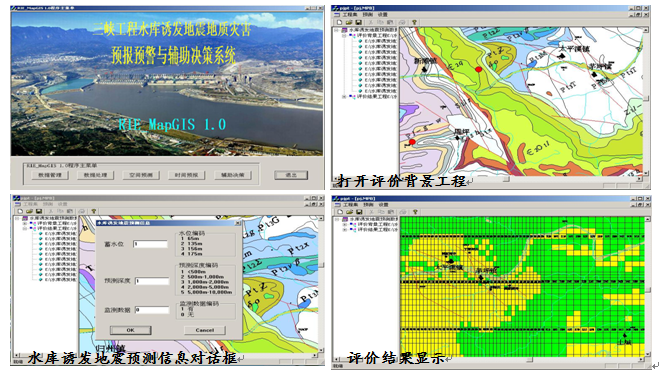Expand 评价结果工程 node in 打开评价背景工程 window

pyautogui.click(x=344, y=97)
